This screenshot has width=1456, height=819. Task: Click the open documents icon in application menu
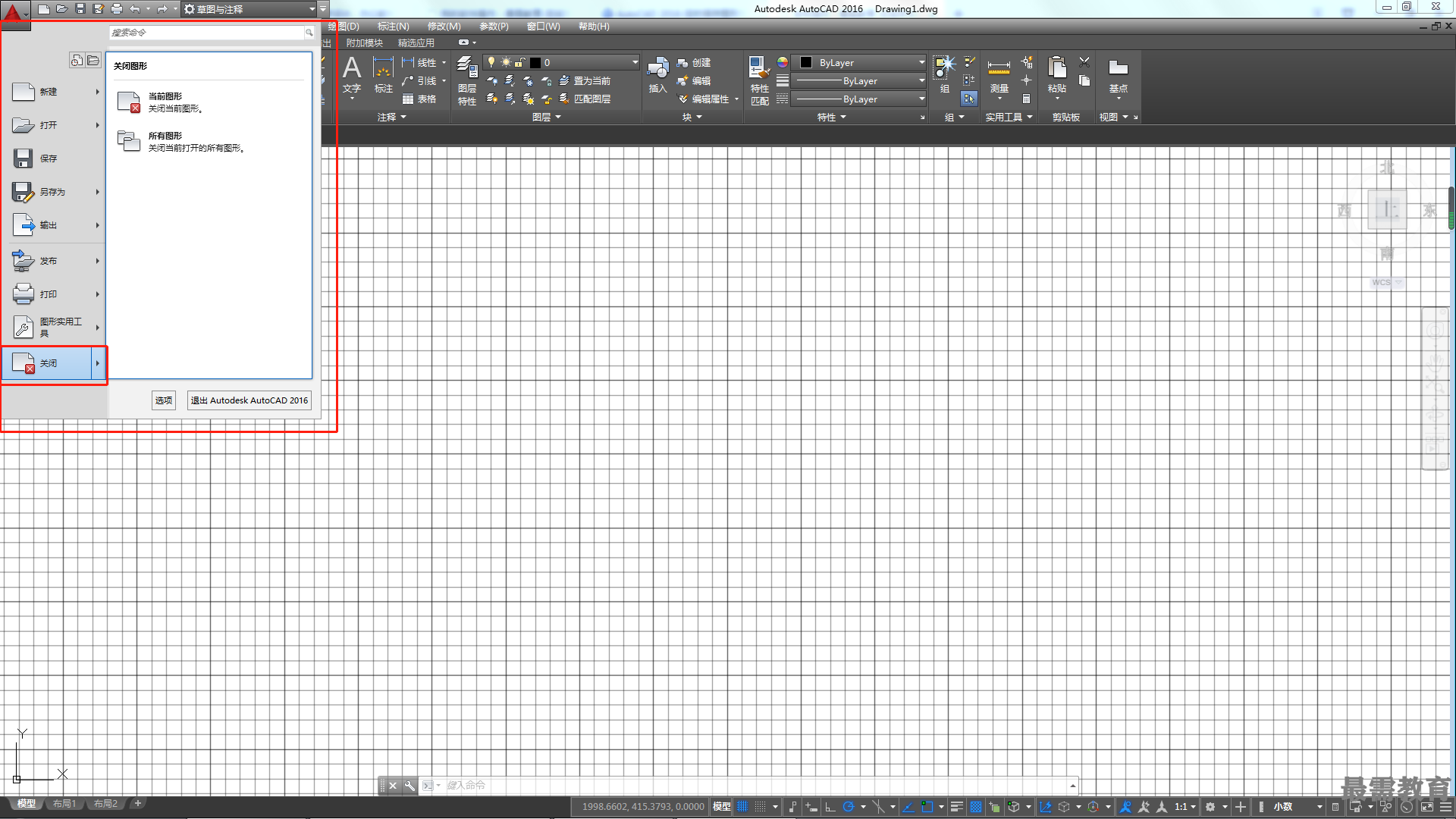(93, 60)
